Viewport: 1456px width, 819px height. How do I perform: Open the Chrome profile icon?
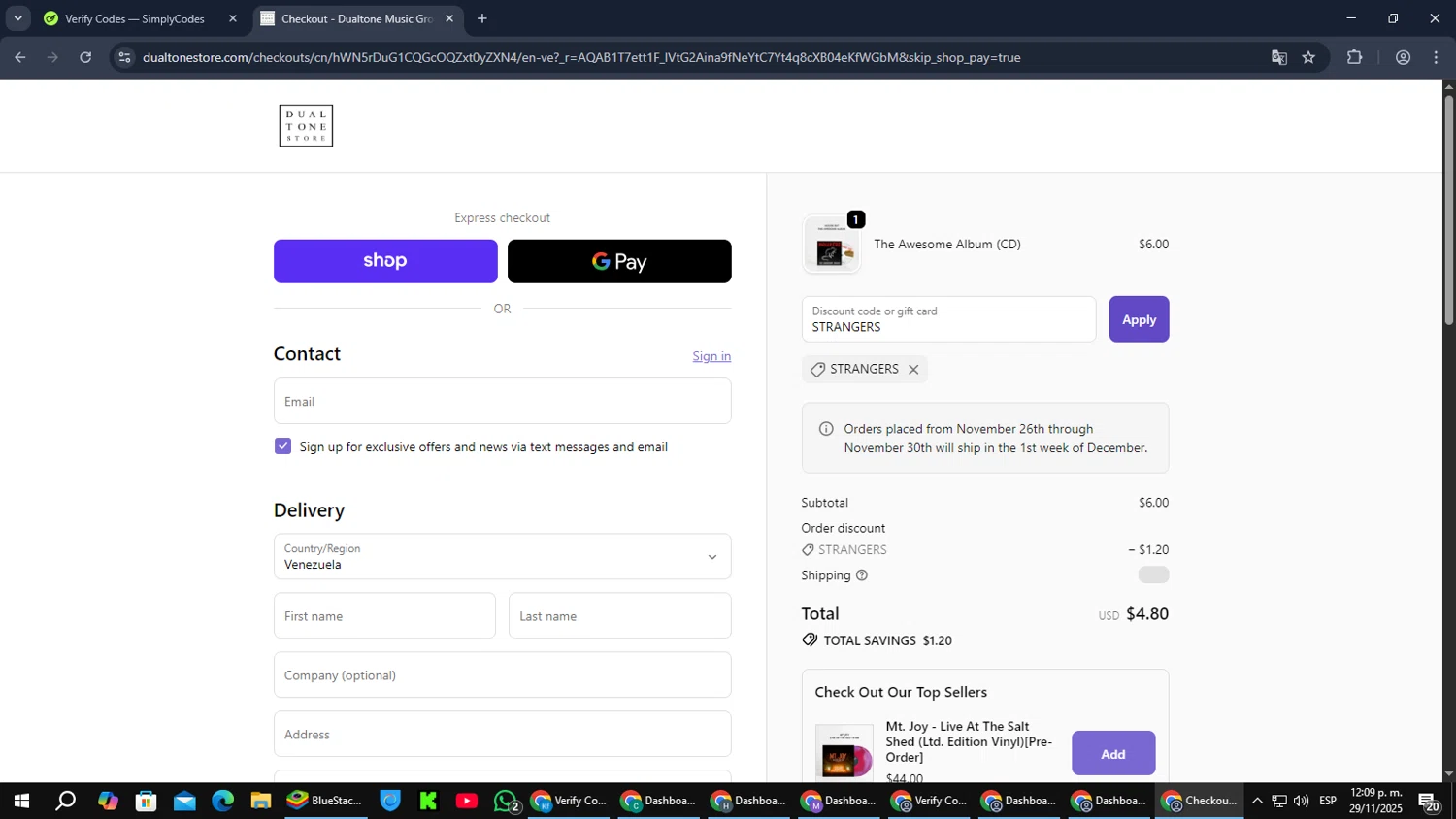coord(1403,57)
